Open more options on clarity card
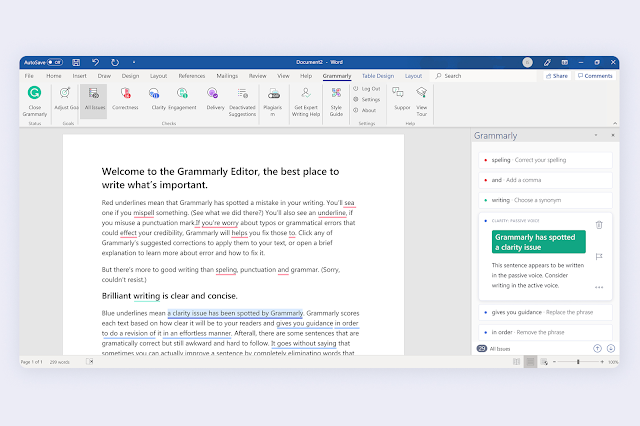Screen dimensions: 640x426 point(599,287)
